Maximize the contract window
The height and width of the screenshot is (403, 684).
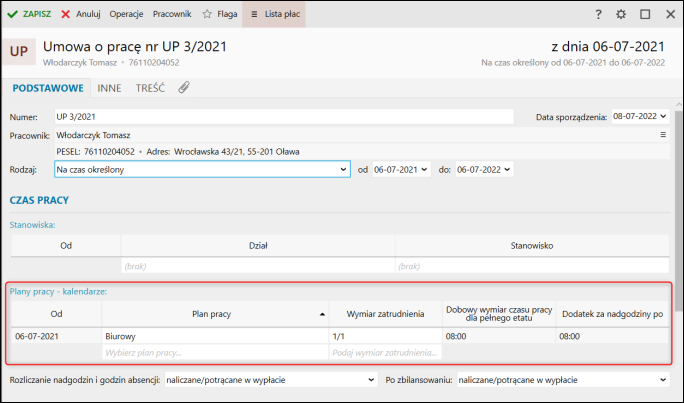coord(645,14)
